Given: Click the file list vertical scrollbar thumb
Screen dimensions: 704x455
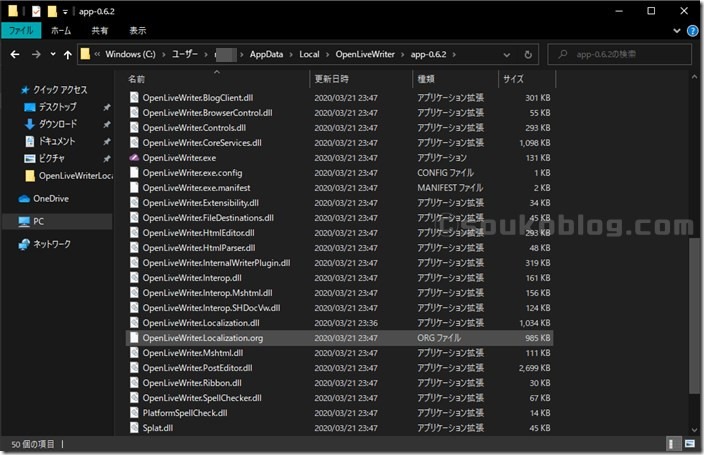Looking at the screenshot, I should point(694,317).
